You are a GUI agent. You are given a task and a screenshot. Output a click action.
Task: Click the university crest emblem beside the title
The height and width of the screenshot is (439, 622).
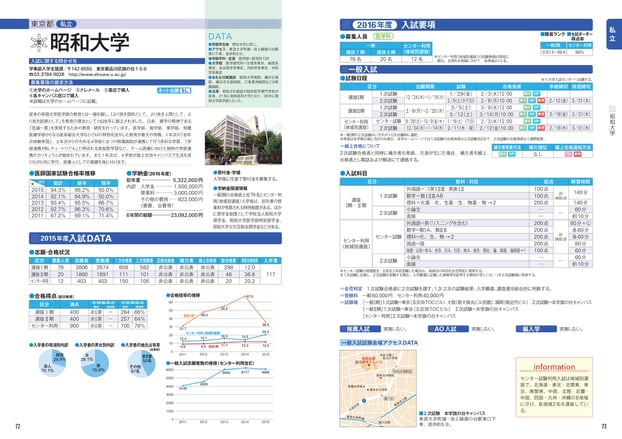point(39,42)
